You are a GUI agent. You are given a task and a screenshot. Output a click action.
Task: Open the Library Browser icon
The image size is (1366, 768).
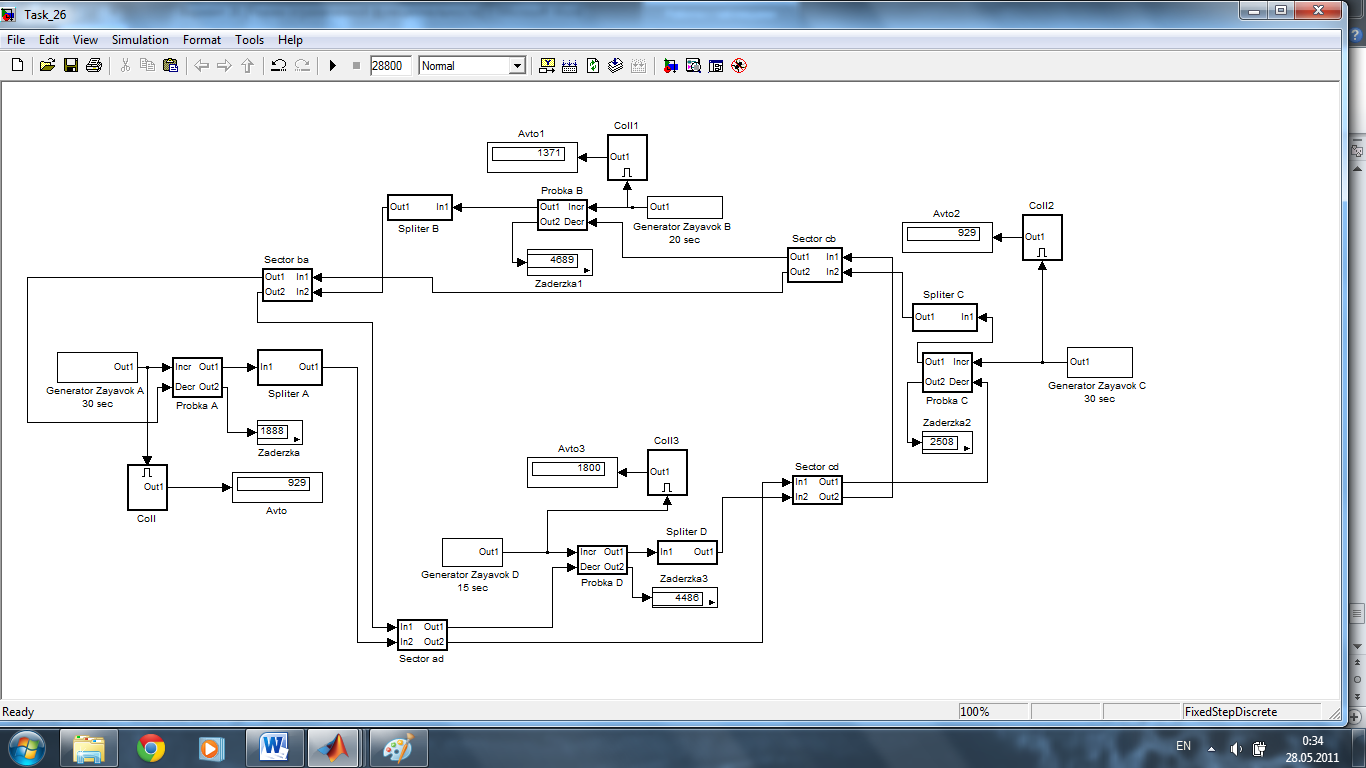[670, 66]
